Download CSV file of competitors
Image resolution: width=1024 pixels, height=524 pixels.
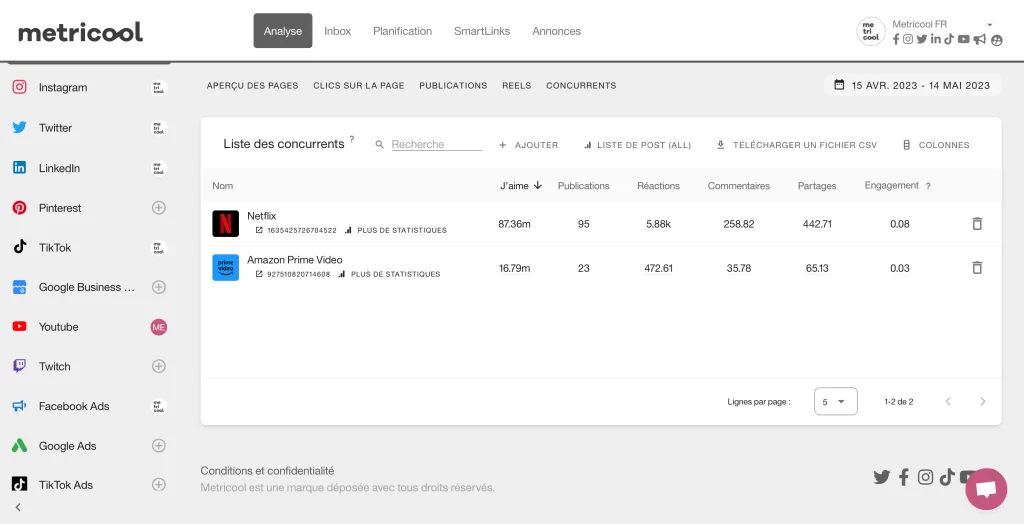click(796, 145)
